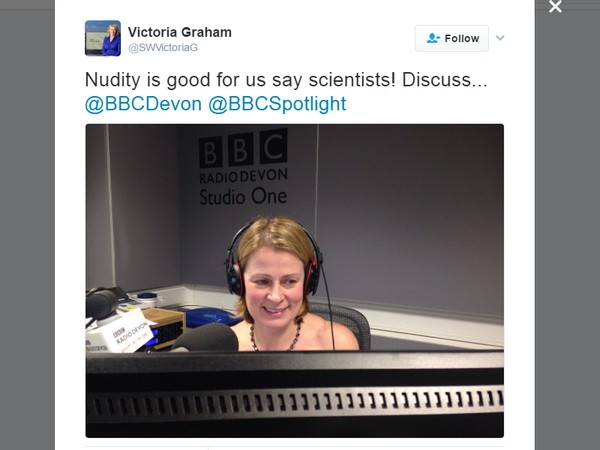Image resolution: width=600 pixels, height=450 pixels.
Task: Follow Victoria Graham
Action: 452,38
